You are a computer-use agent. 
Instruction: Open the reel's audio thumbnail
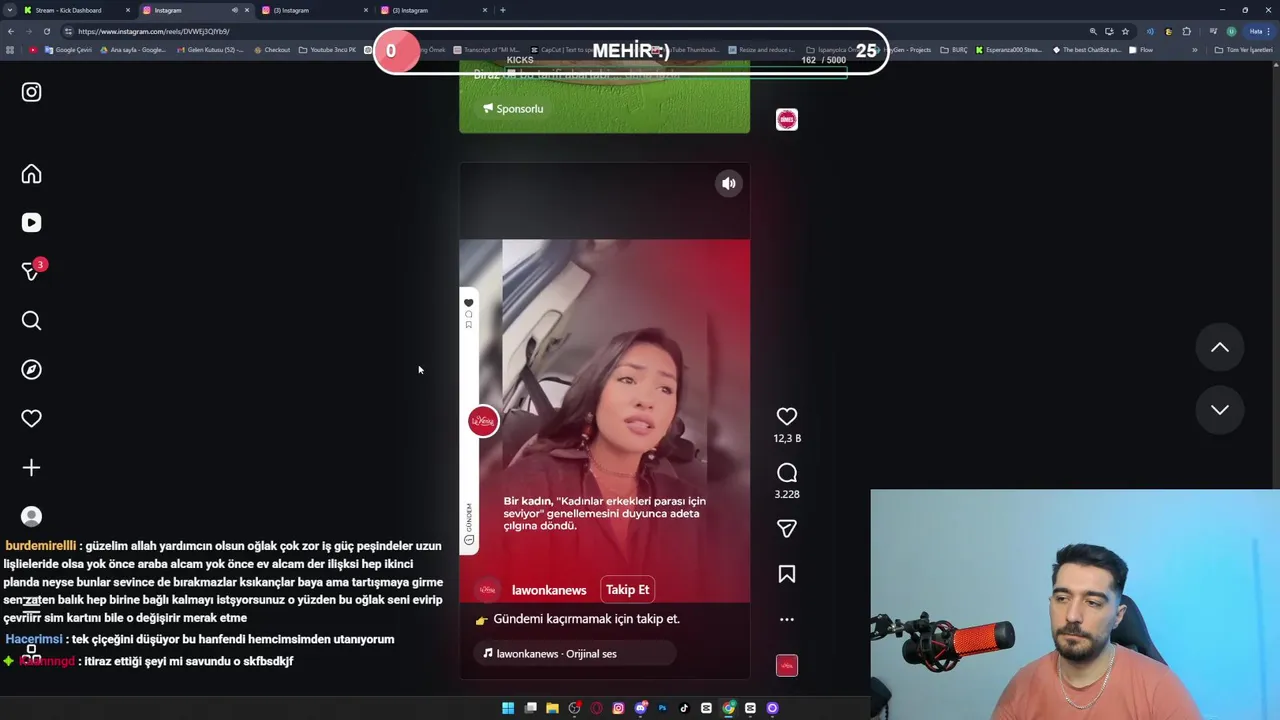[x=787, y=665]
